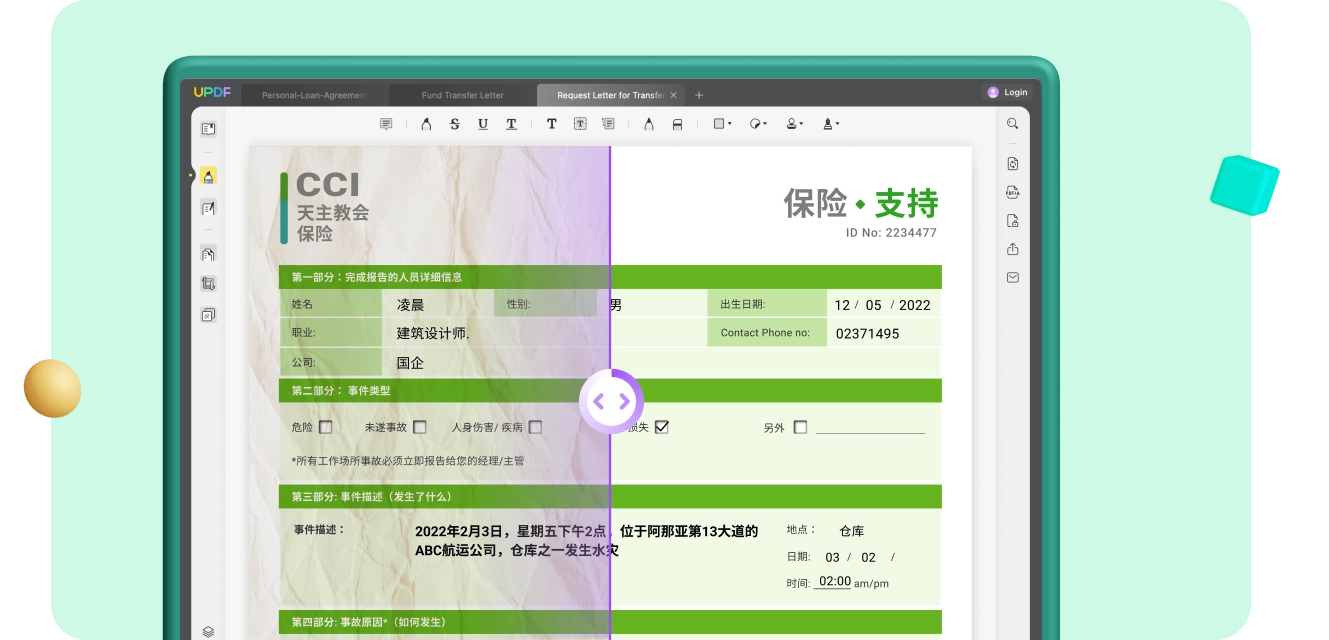Open the watermark and background tool in sidebar

point(208,315)
